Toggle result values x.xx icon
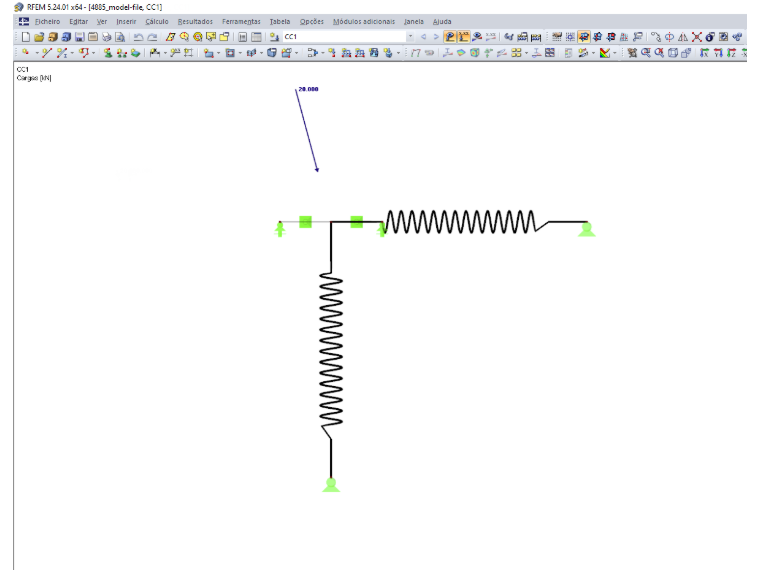Viewport: 760px width, 570px height. (491, 37)
